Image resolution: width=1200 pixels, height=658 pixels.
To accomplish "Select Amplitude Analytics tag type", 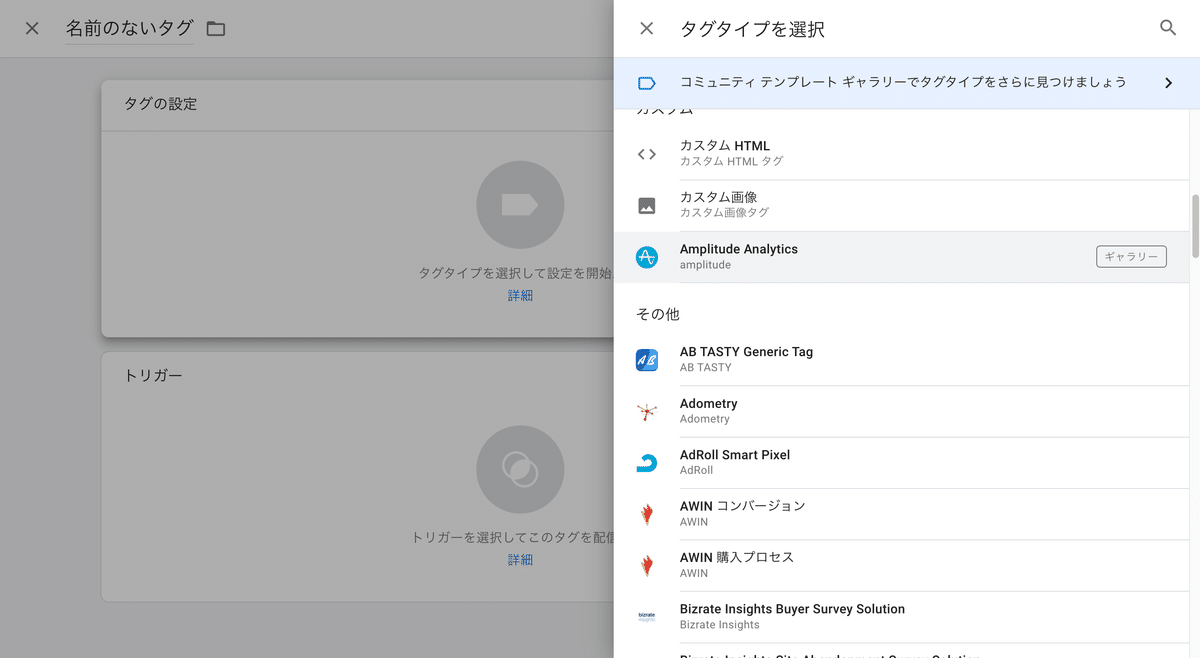I will (x=901, y=257).
